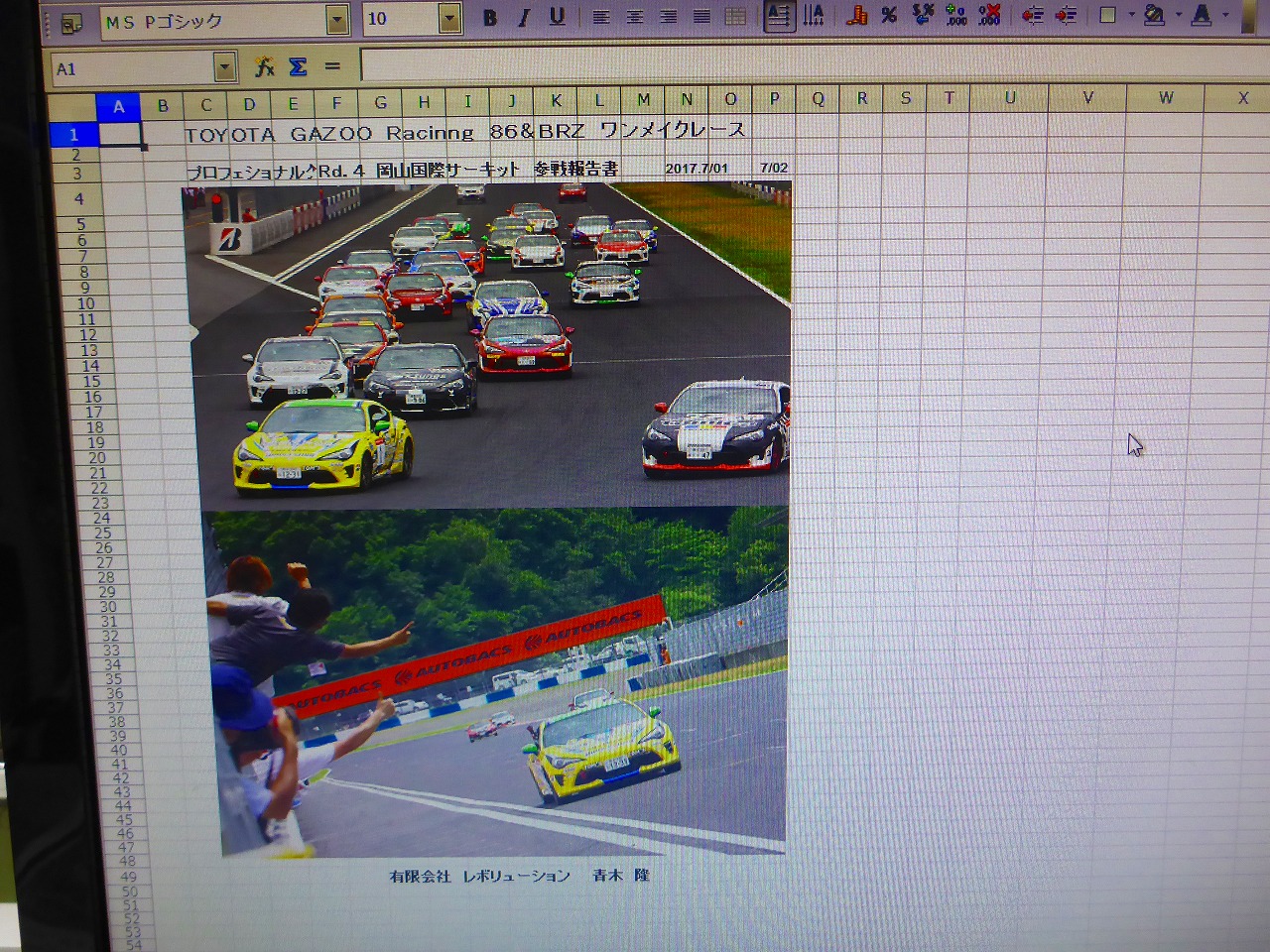Set top-to-bottom text direction
The image size is (1270, 952).
click(814, 15)
